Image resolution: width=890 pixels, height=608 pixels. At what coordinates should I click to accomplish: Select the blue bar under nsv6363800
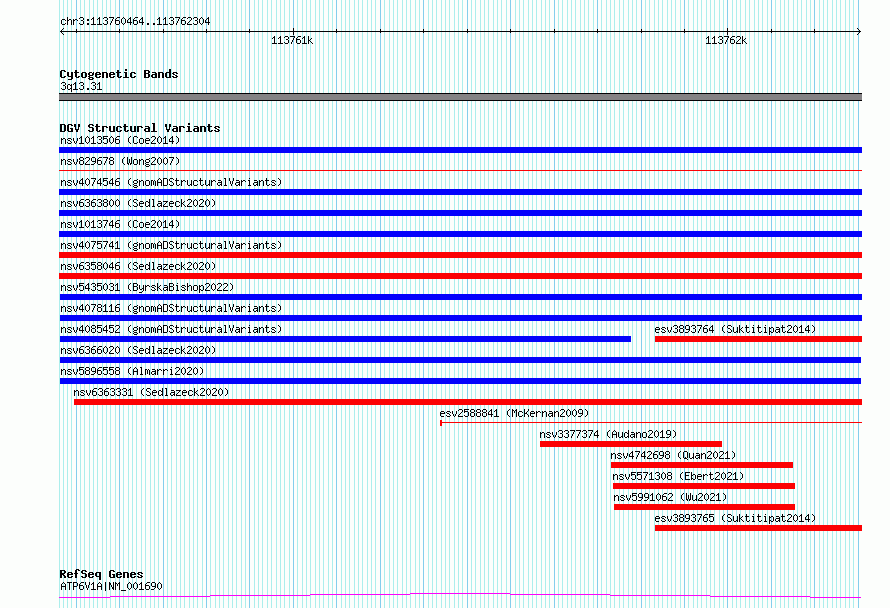tap(460, 213)
